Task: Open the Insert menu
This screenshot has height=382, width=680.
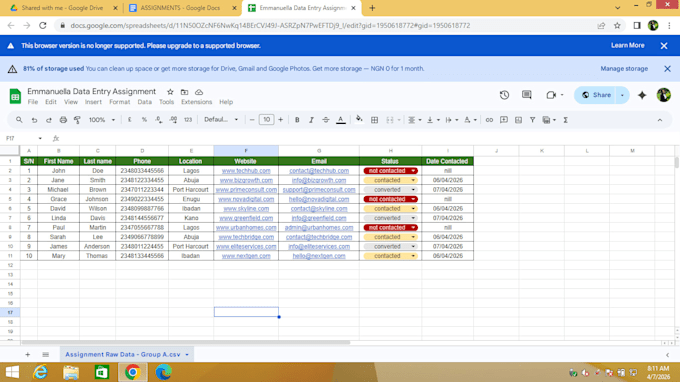Action: point(93,102)
